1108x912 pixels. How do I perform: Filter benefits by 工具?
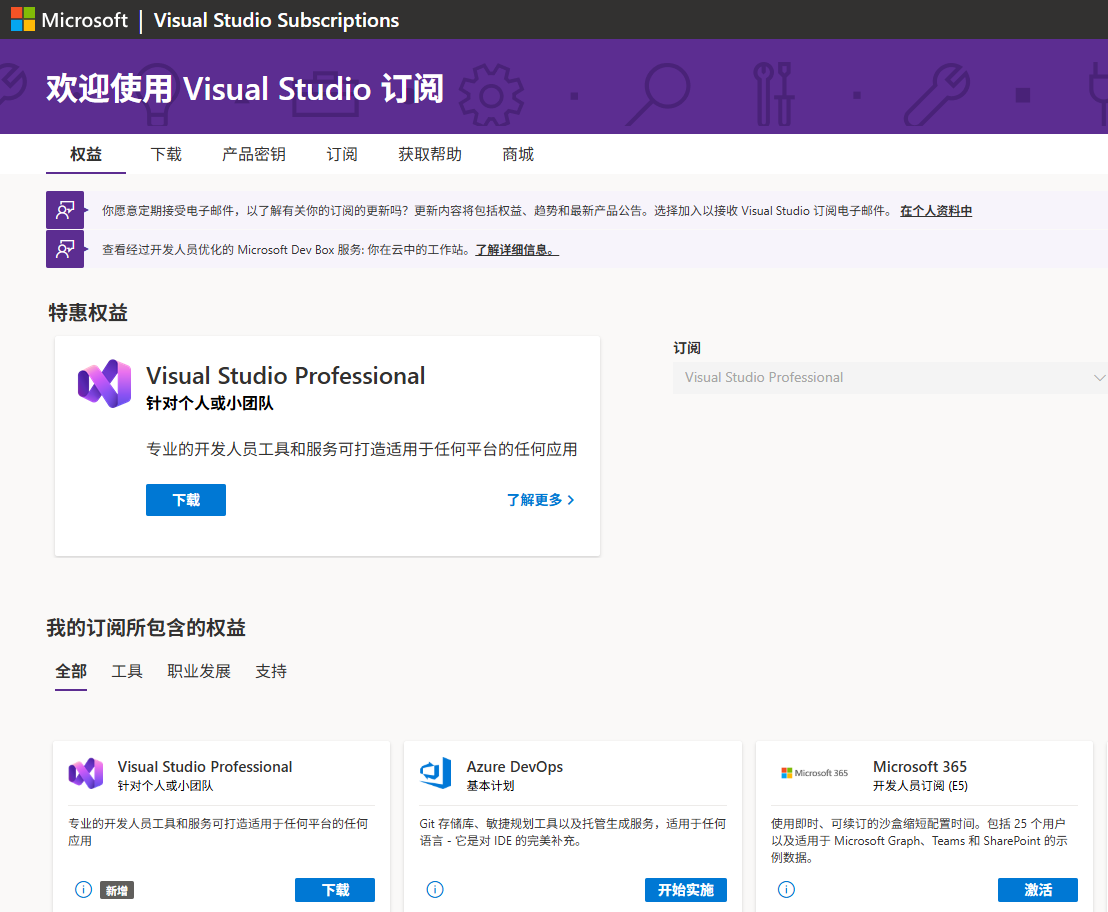pos(127,671)
